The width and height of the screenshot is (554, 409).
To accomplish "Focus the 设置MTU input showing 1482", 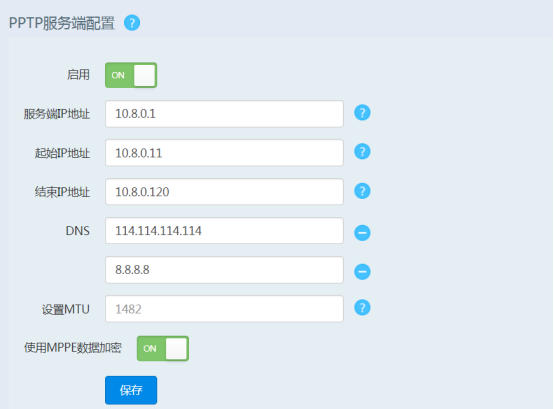I will pyautogui.click(x=224, y=309).
